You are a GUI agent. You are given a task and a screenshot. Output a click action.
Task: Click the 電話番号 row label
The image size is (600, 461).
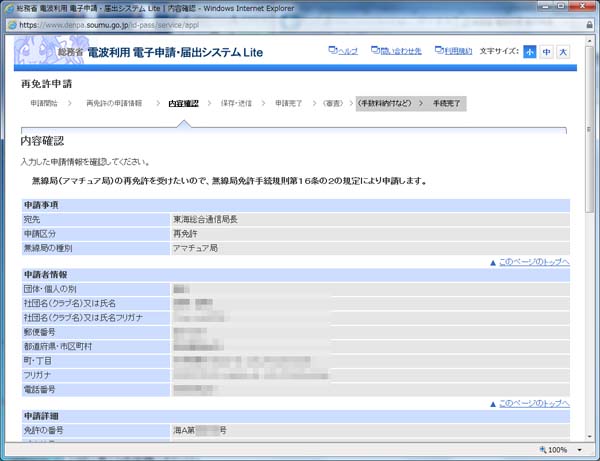point(39,389)
